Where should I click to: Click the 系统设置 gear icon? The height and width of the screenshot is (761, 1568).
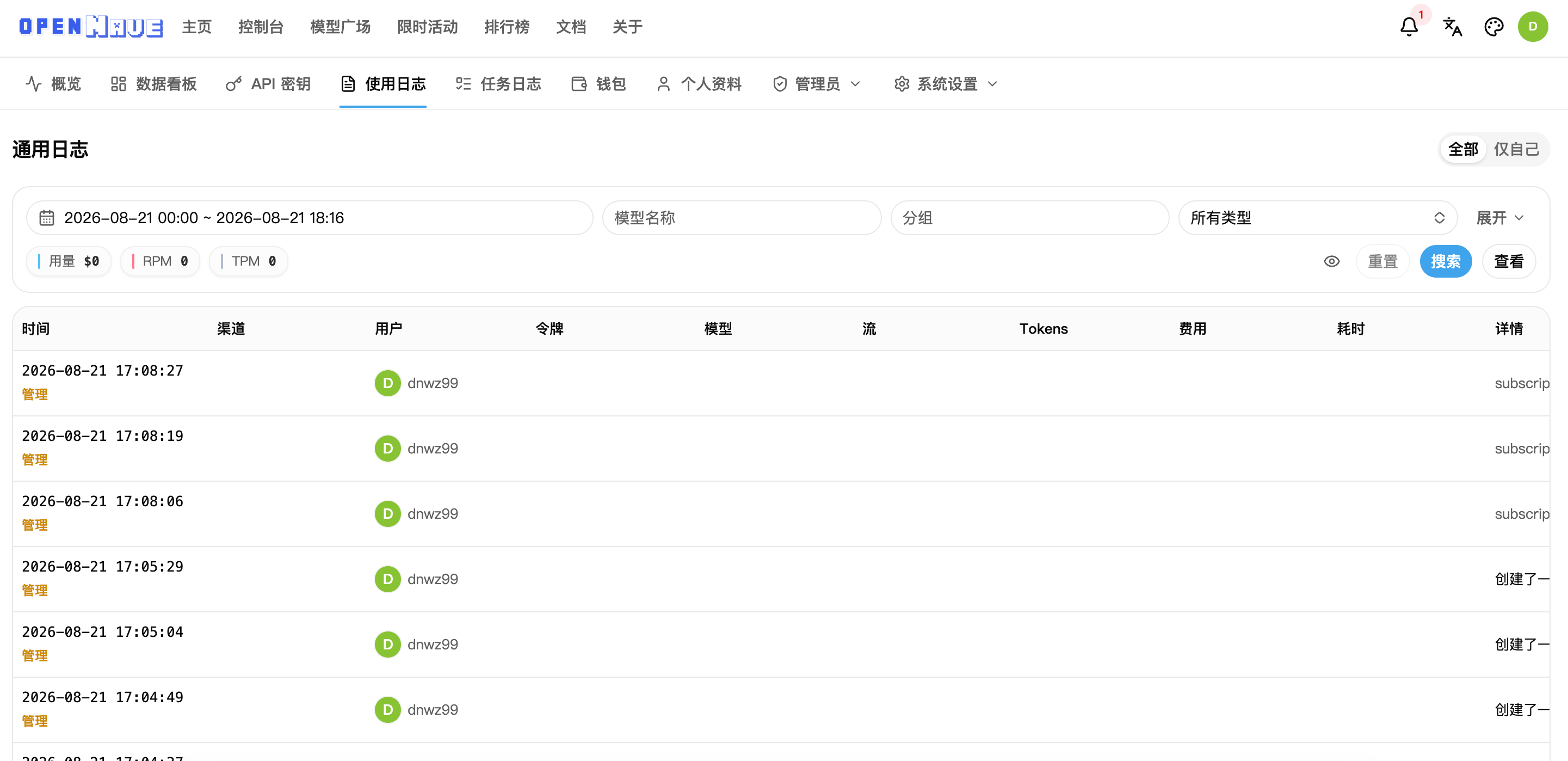[x=902, y=84]
